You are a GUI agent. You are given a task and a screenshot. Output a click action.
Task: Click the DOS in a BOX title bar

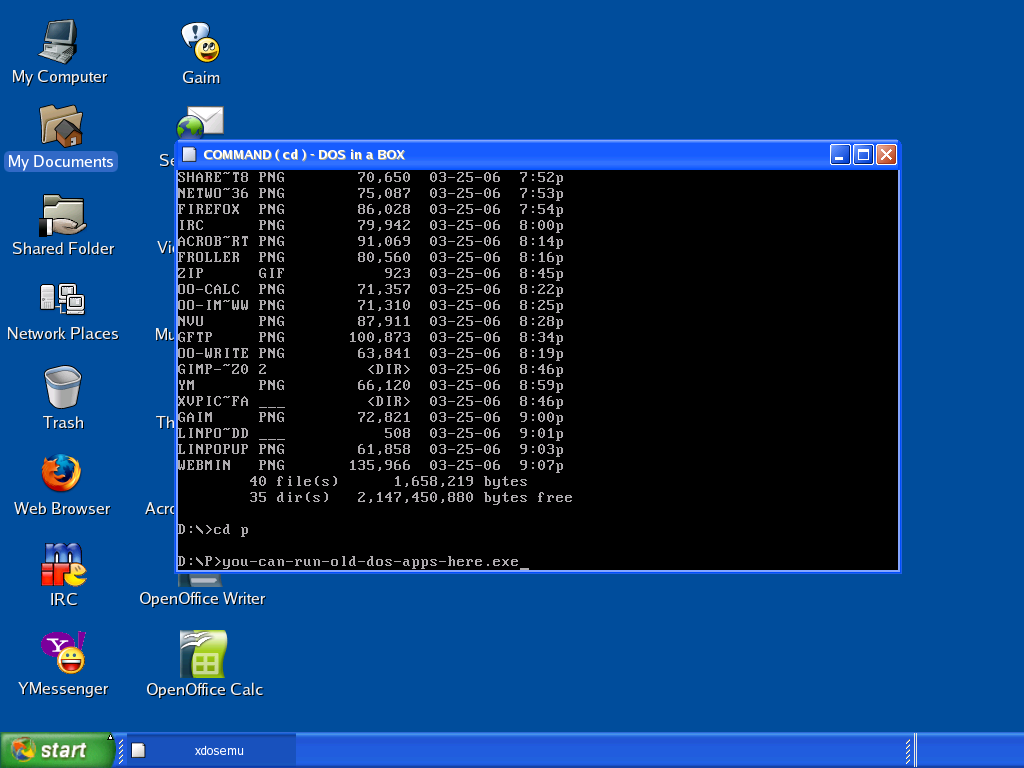tap(500, 154)
